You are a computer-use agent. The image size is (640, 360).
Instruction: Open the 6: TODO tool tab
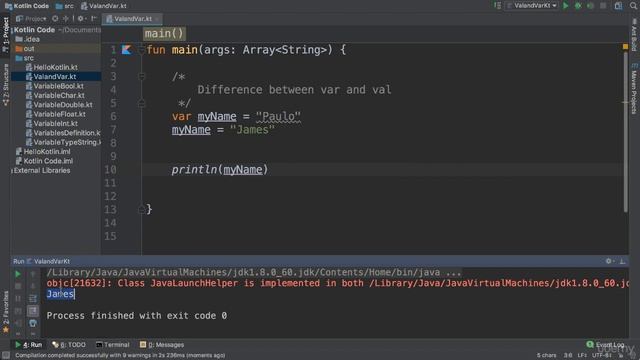[69, 345]
